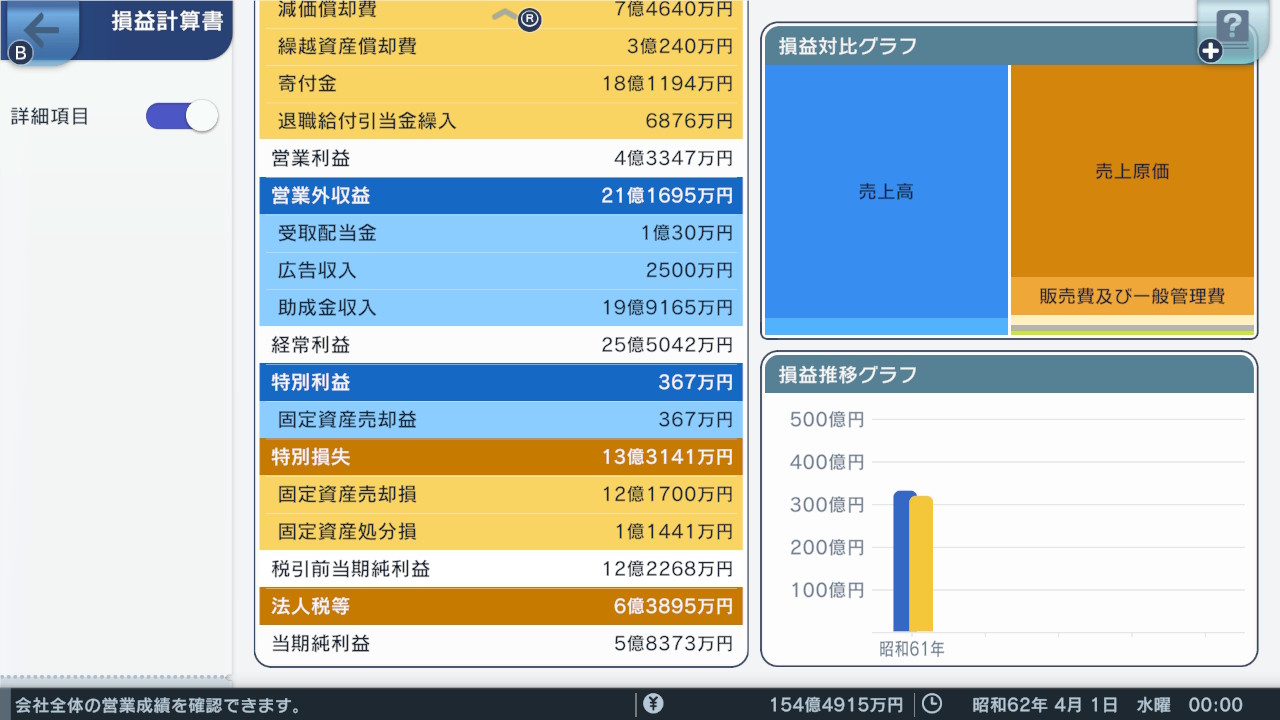Click the 25億5042万円 value
Viewport: 1280px width, 720px height.
click(667, 345)
